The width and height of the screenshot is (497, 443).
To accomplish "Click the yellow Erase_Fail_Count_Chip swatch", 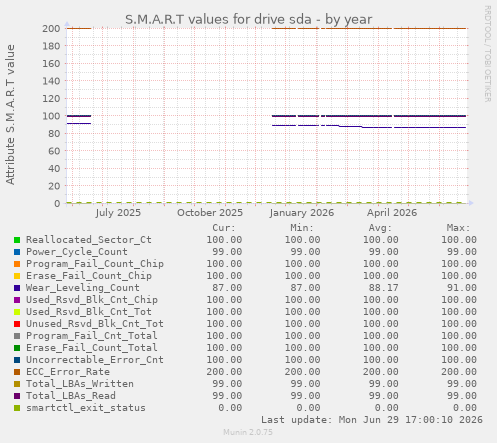I will (17, 276).
